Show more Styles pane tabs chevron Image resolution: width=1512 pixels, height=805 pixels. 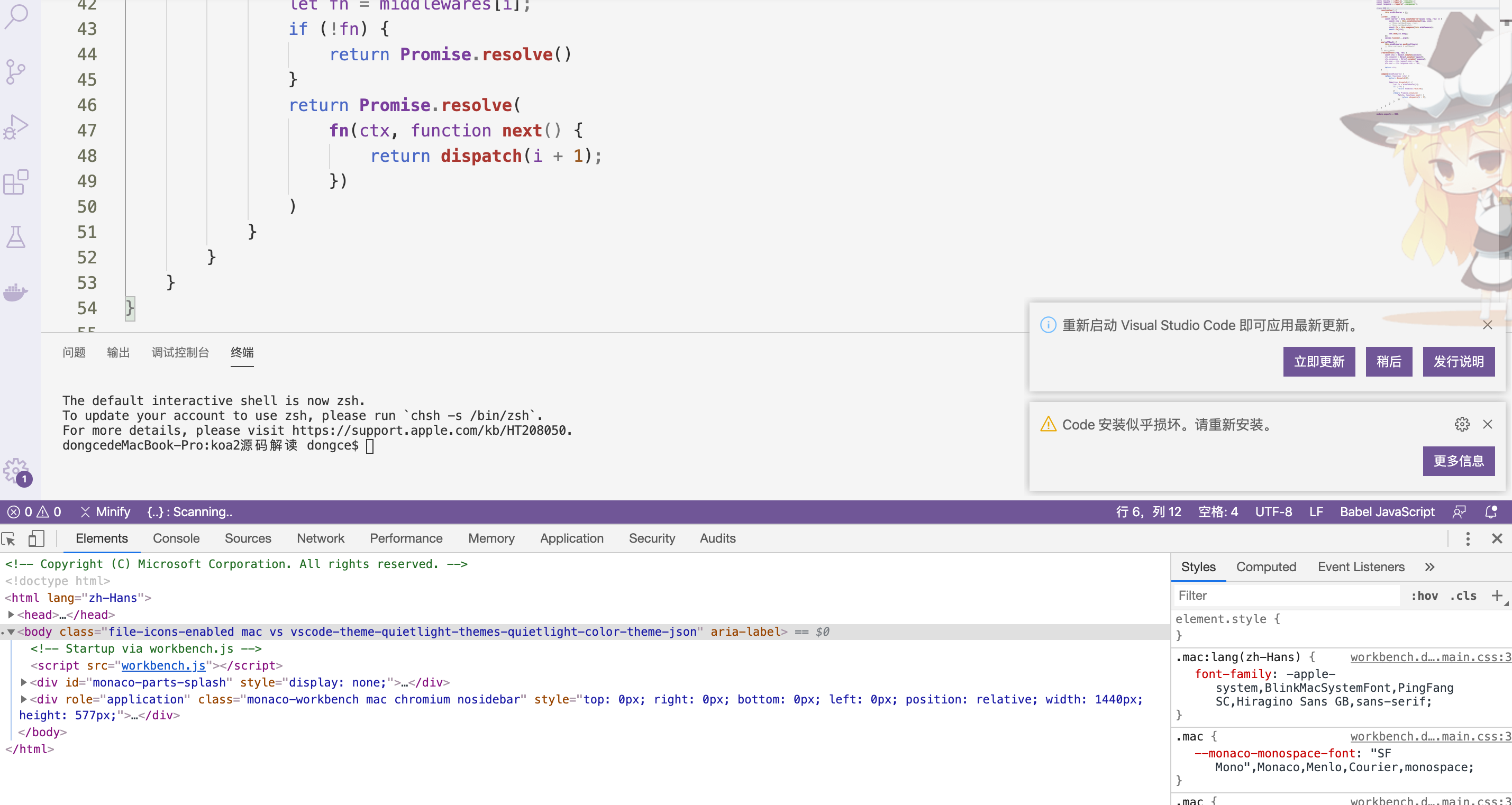[1430, 567]
